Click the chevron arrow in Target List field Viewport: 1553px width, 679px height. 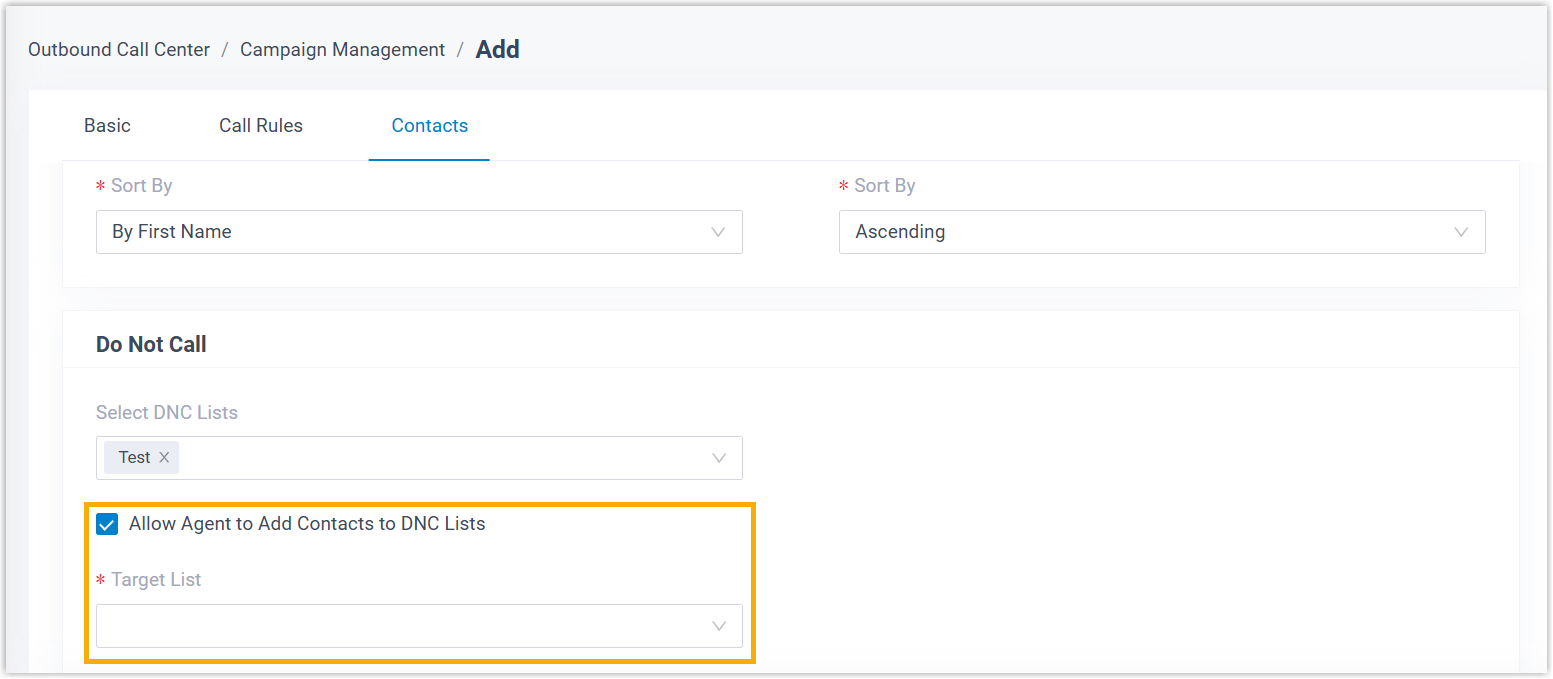click(718, 626)
